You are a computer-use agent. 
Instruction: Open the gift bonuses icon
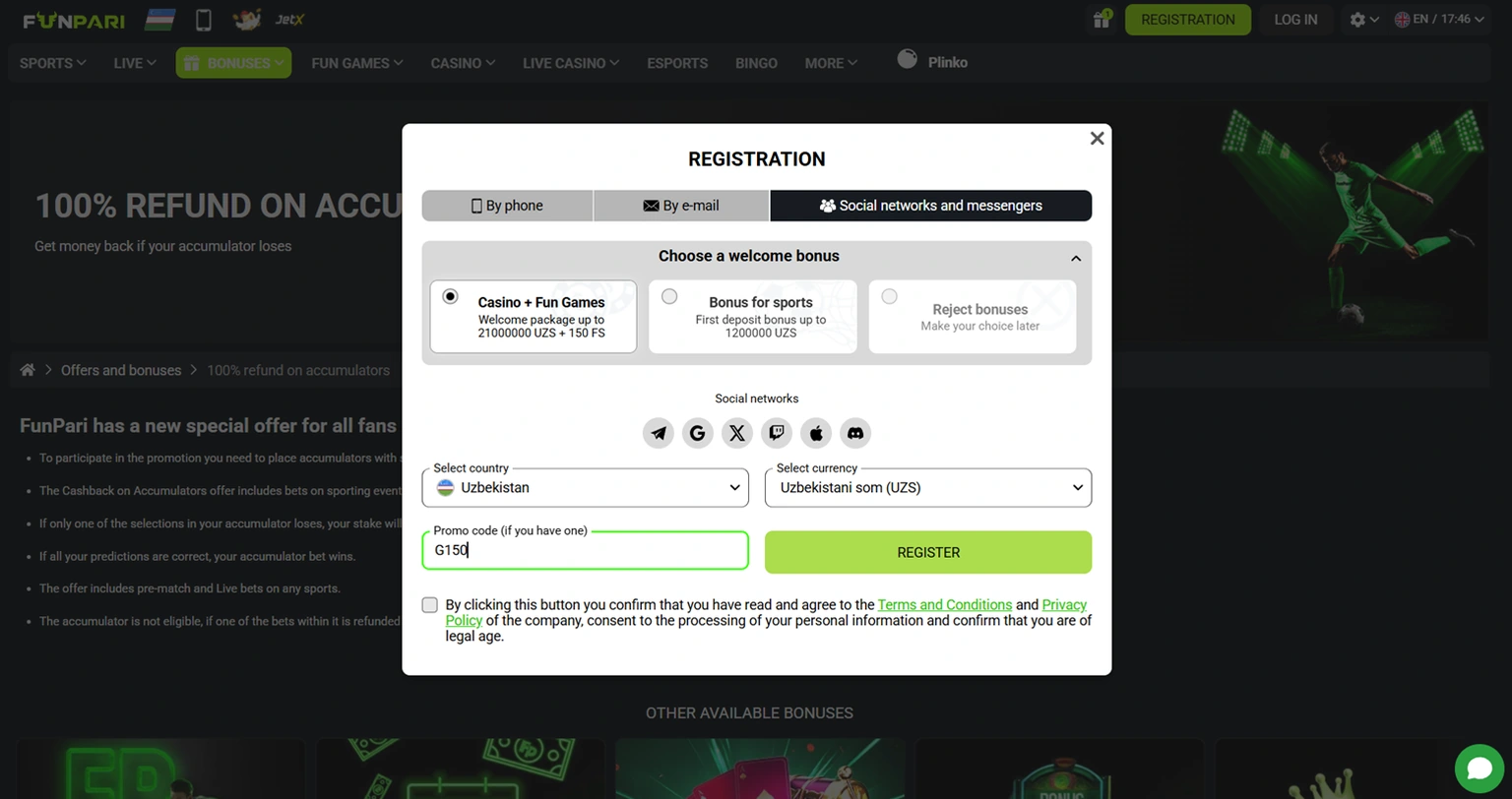coord(1102,19)
